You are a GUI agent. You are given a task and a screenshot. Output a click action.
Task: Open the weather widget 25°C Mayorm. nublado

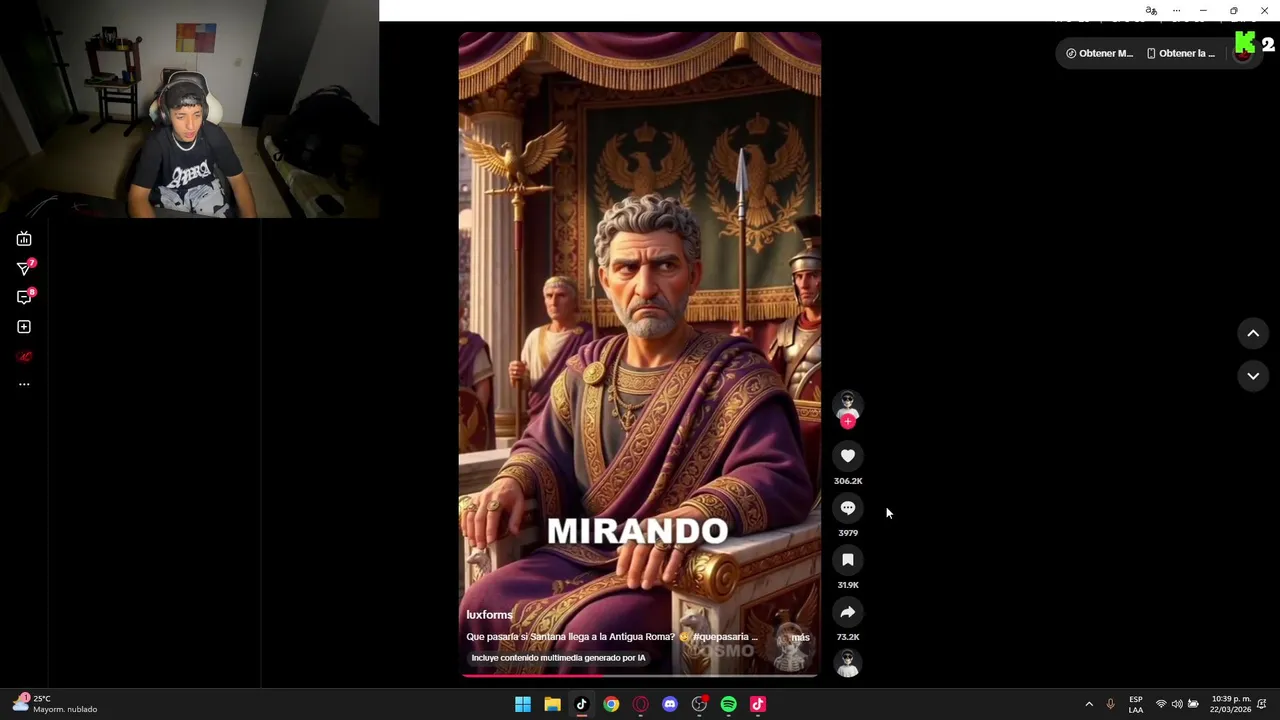tap(57, 704)
